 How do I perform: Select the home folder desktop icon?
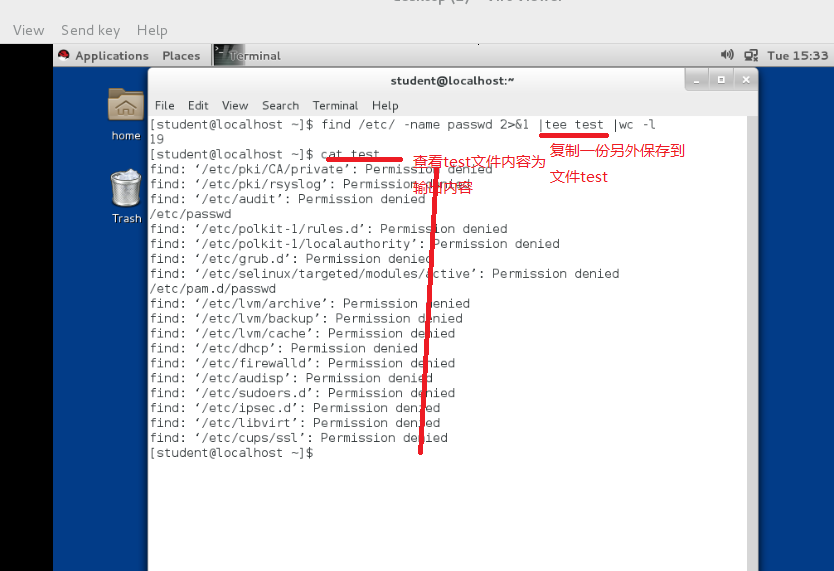(x=126, y=114)
